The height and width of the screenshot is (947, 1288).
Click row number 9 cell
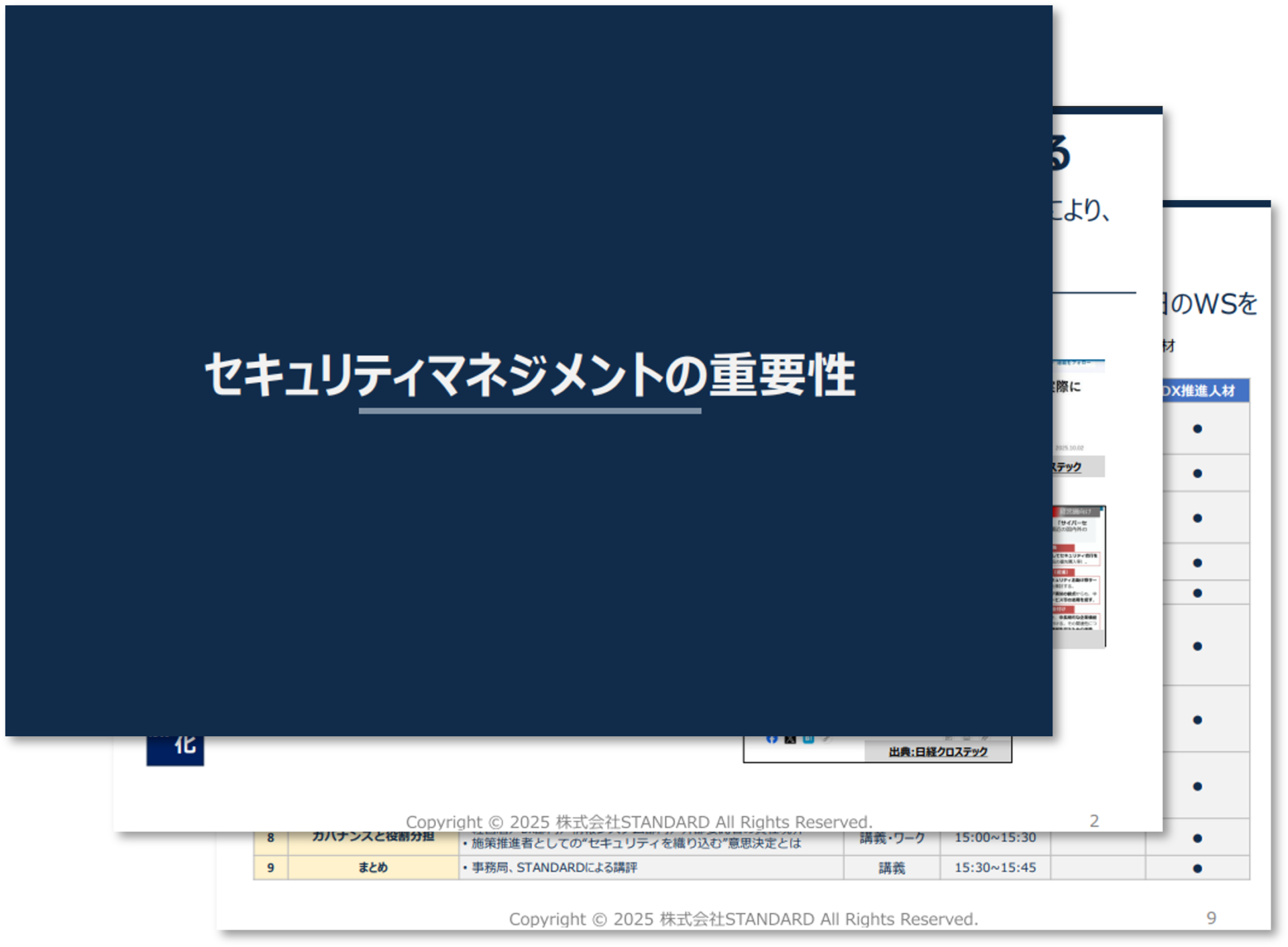point(270,868)
